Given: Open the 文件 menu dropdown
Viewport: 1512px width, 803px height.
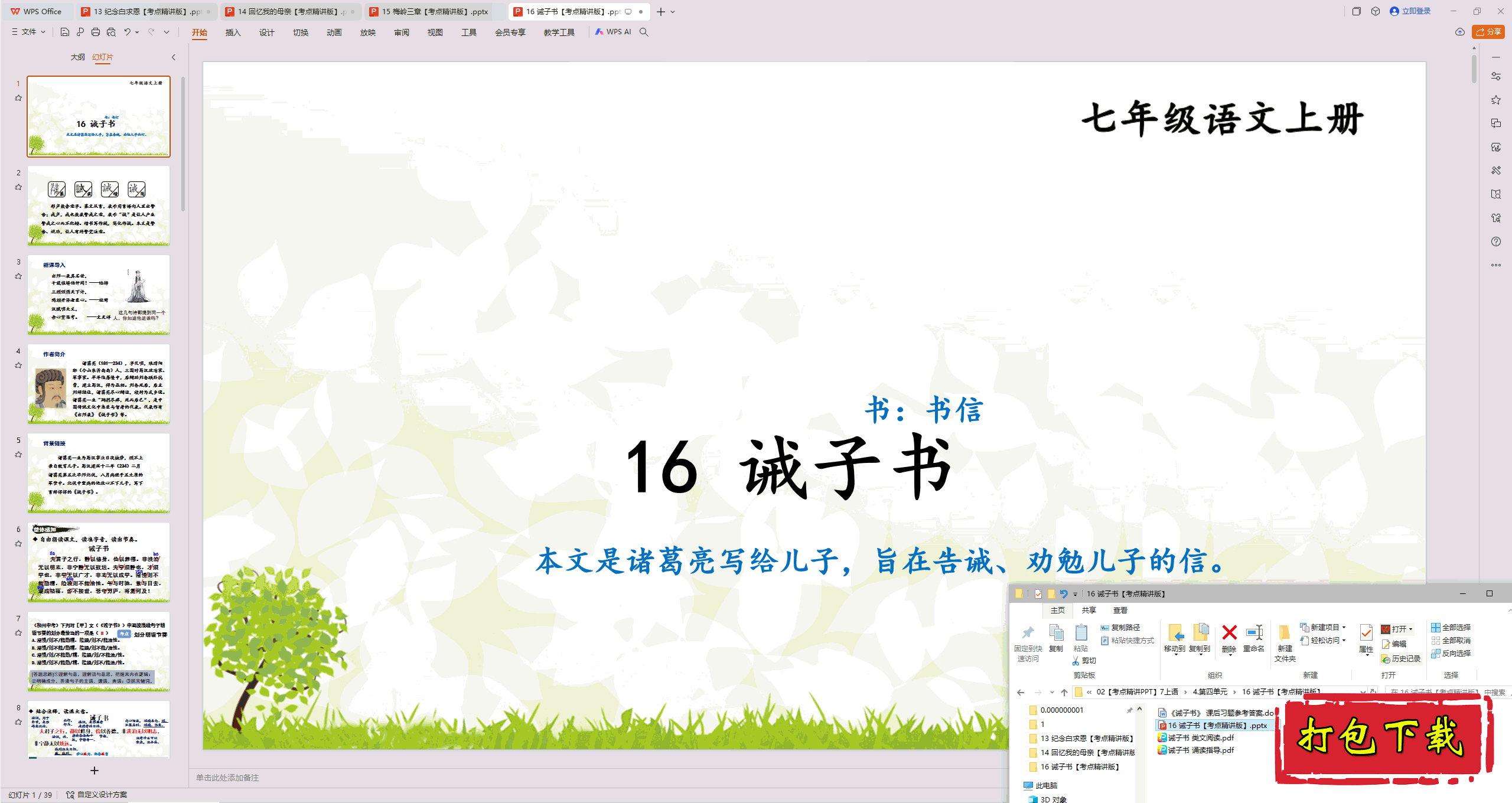Looking at the screenshot, I should pos(28,32).
